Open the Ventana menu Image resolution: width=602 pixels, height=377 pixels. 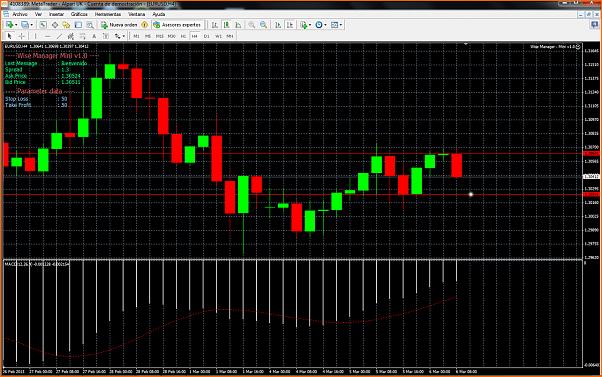(x=137, y=14)
